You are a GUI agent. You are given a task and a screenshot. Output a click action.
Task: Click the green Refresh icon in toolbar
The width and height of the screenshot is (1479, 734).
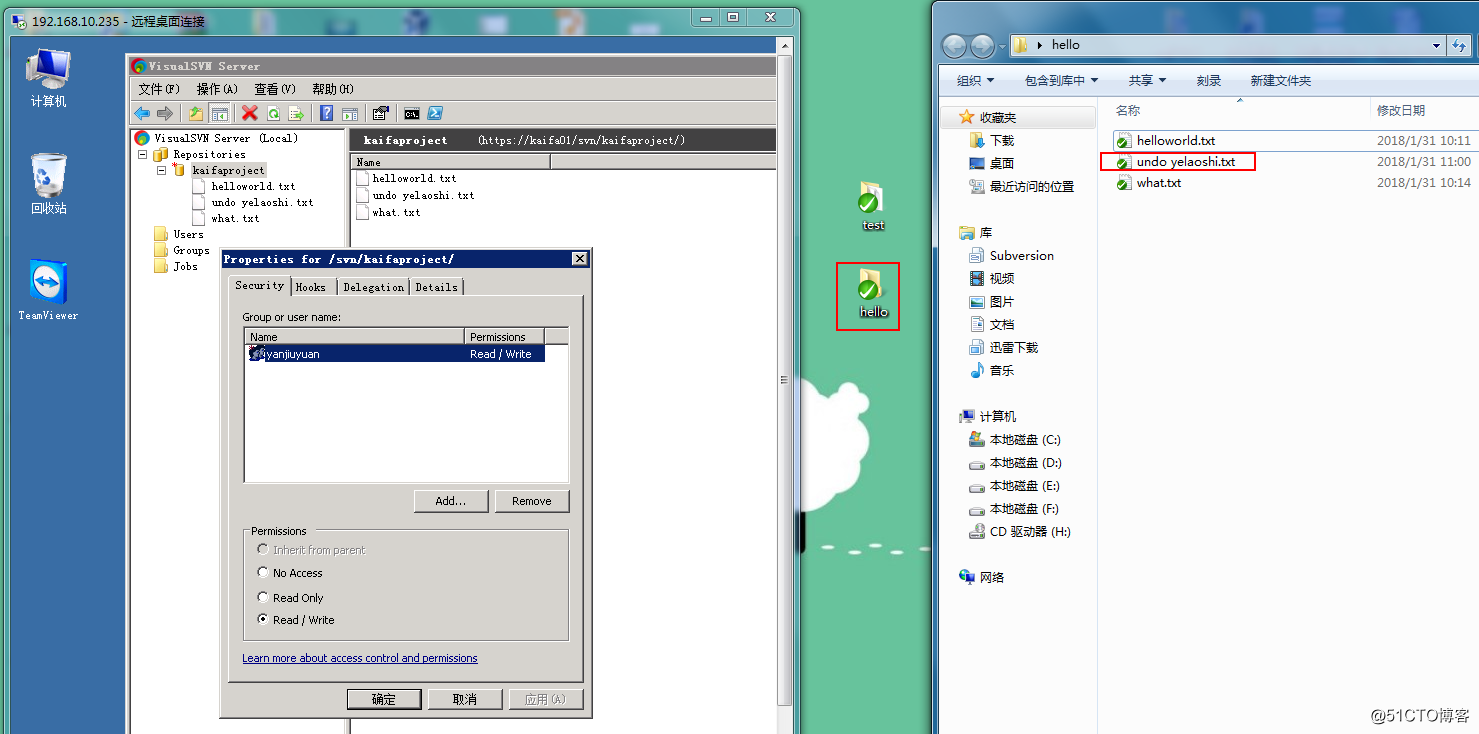273,113
